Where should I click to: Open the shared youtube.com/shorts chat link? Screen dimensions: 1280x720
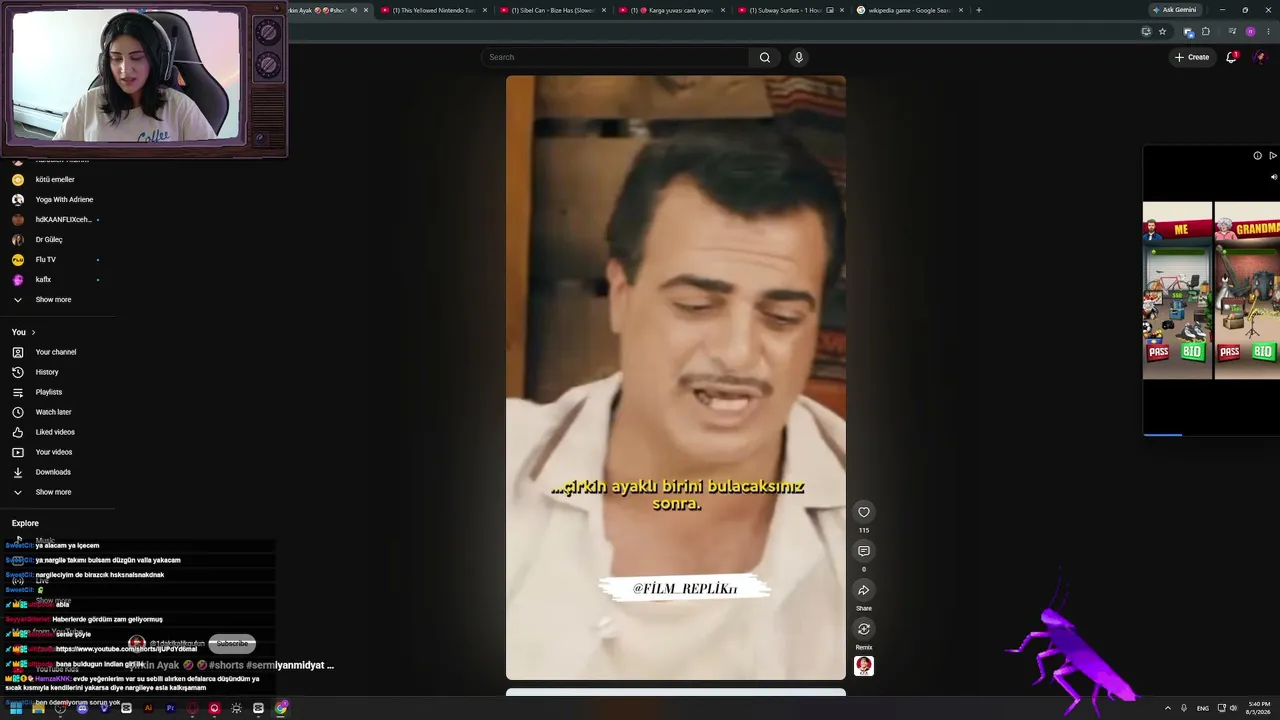tap(126, 649)
